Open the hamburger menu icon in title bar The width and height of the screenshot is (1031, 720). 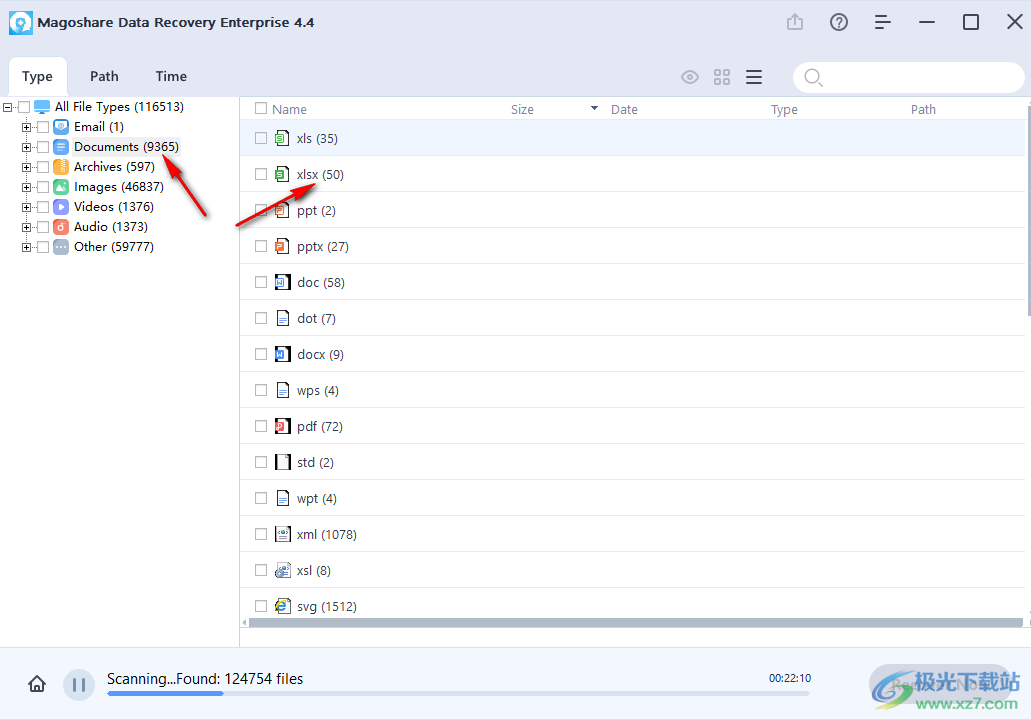pos(882,22)
